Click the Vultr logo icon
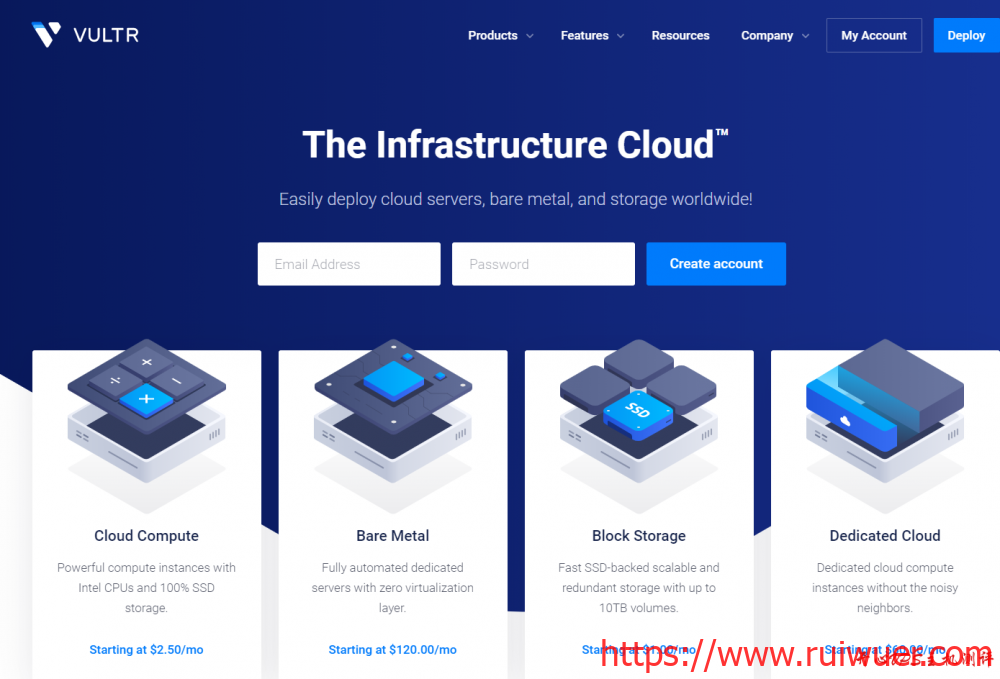Screen dimensions: 1000x679 (x=46, y=34)
